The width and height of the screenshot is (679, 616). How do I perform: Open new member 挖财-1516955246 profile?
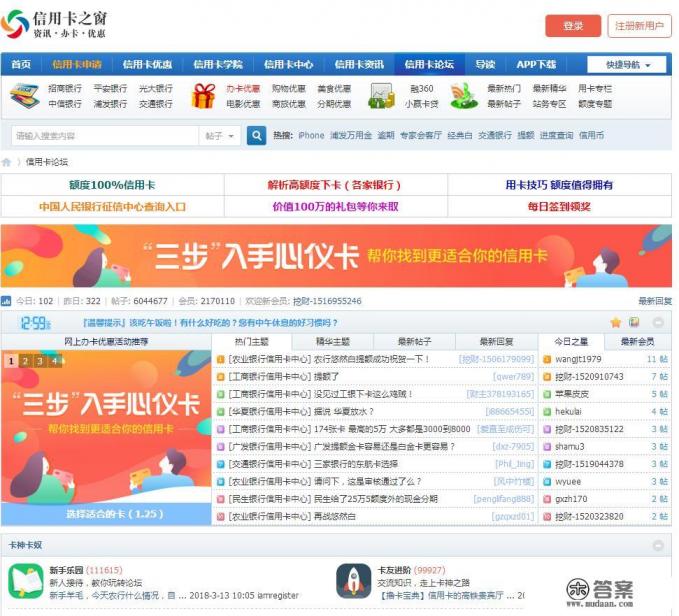click(327, 301)
